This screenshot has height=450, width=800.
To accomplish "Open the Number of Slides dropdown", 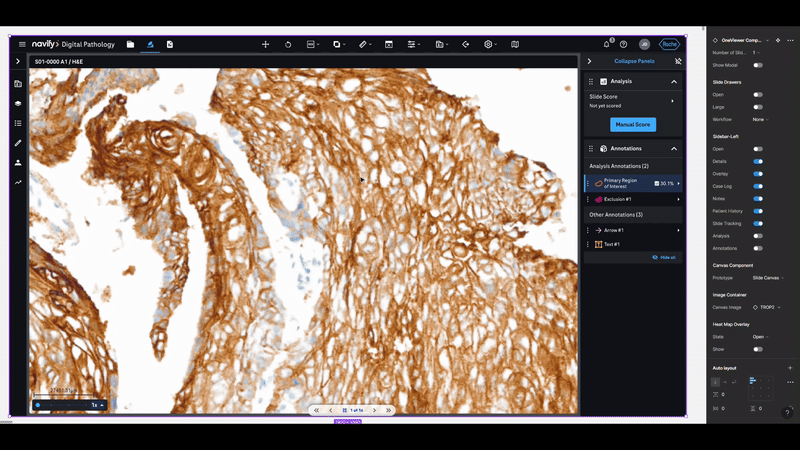I will click(756, 53).
